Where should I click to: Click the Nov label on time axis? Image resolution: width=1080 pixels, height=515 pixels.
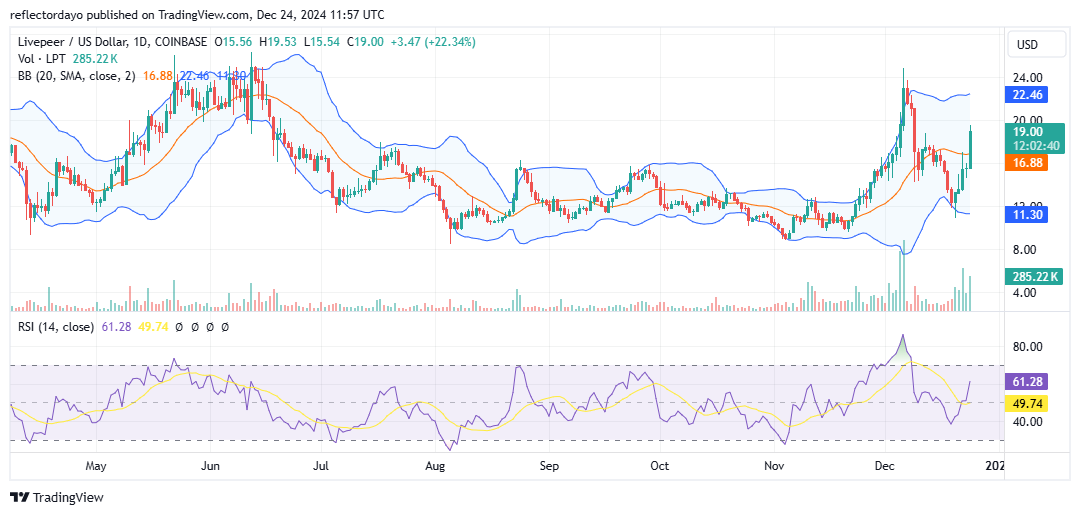point(775,466)
